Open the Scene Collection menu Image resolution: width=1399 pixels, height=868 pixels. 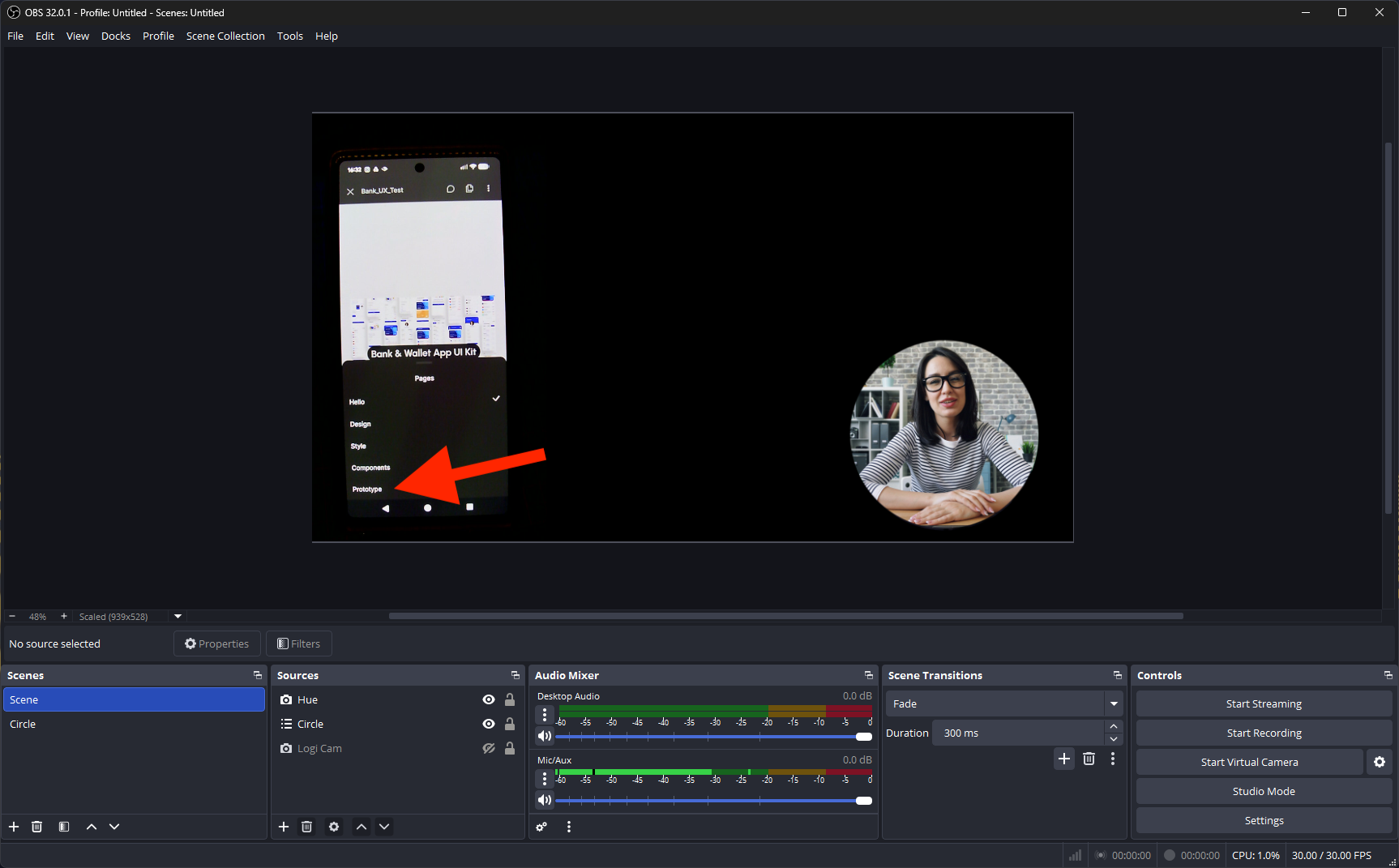(x=225, y=36)
